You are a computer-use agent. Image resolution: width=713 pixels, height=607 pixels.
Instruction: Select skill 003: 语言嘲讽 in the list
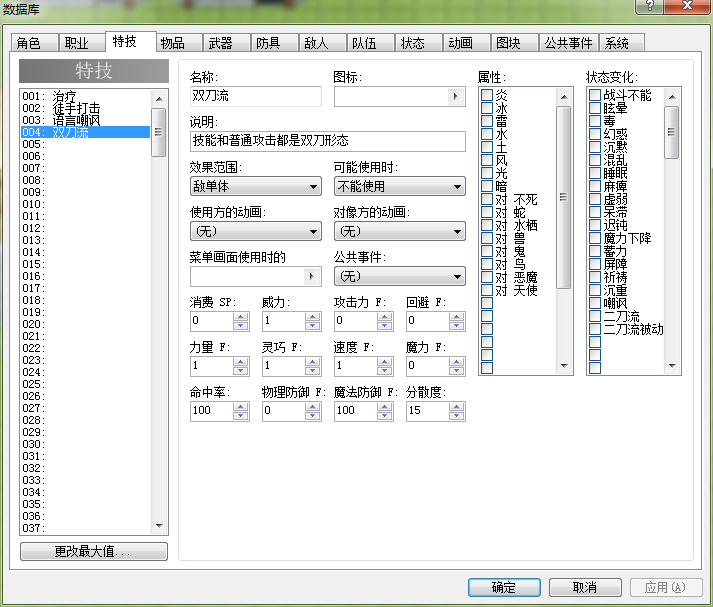pyautogui.click(x=85, y=120)
